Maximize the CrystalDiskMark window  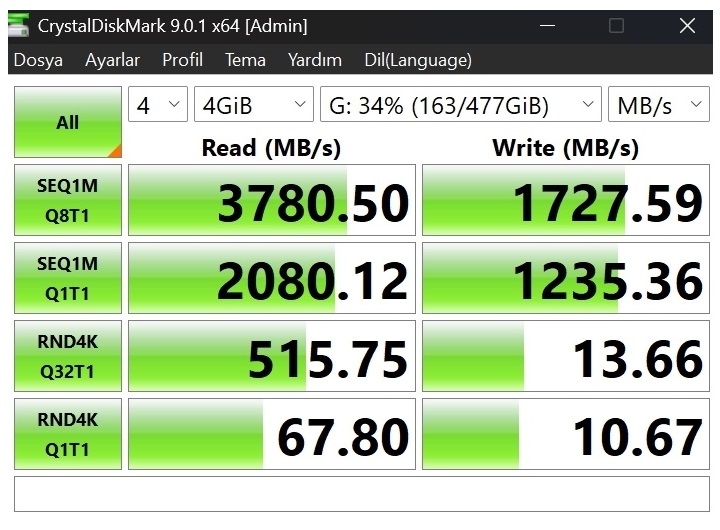tap(616, 25)
